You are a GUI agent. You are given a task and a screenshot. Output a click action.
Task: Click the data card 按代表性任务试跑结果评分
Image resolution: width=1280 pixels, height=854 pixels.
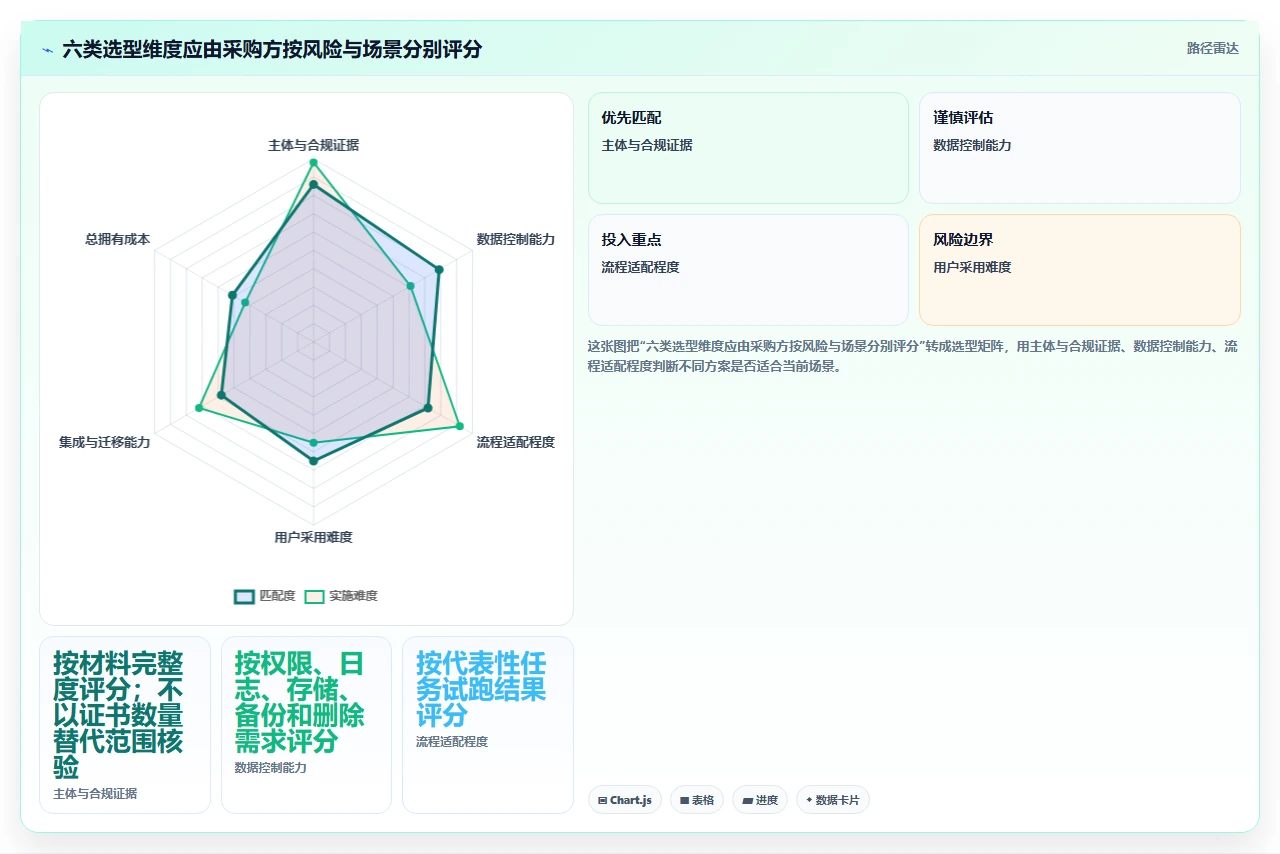pos(488,725)
